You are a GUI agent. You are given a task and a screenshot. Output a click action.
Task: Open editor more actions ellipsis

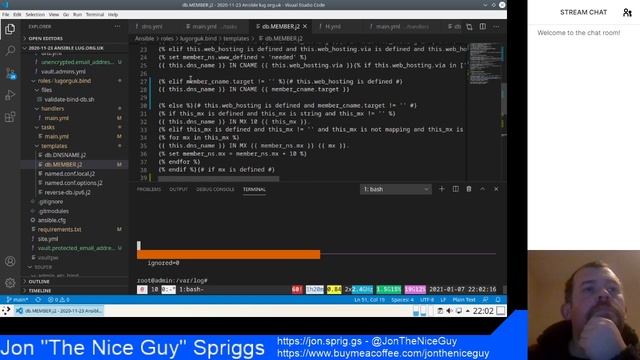tap(496, 27)
